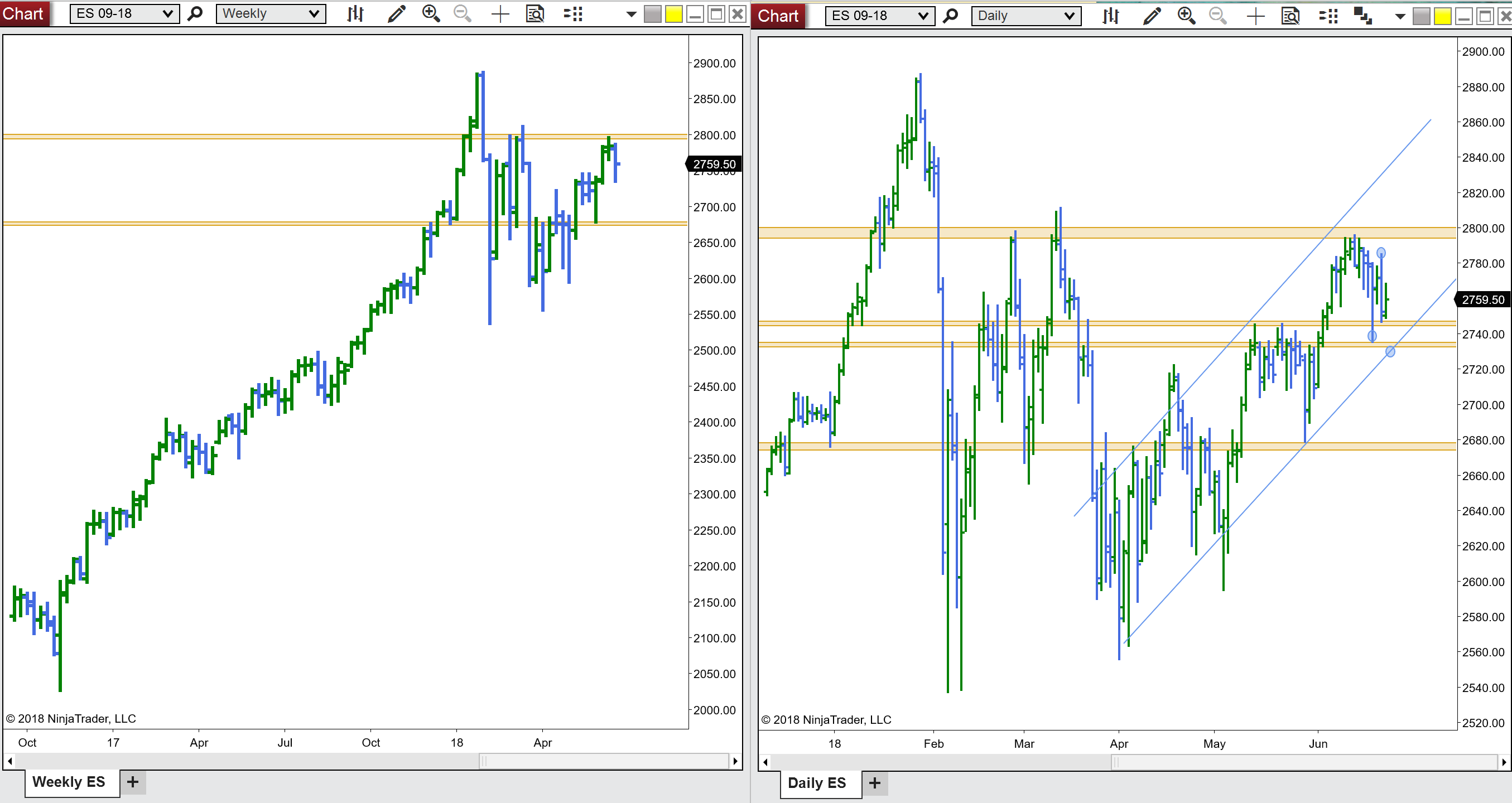1512x803 pixels.
Task: Open instrument search in the Weekly chart
Action: 195,13
